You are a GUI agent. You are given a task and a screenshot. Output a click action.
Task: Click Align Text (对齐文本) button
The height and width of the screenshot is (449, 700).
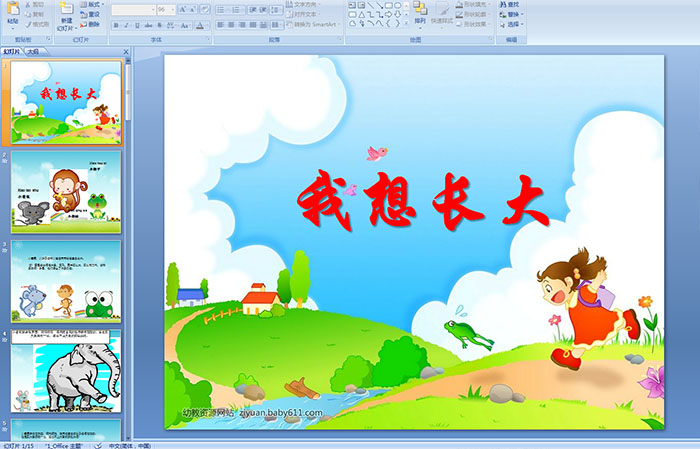pos(301,14)
